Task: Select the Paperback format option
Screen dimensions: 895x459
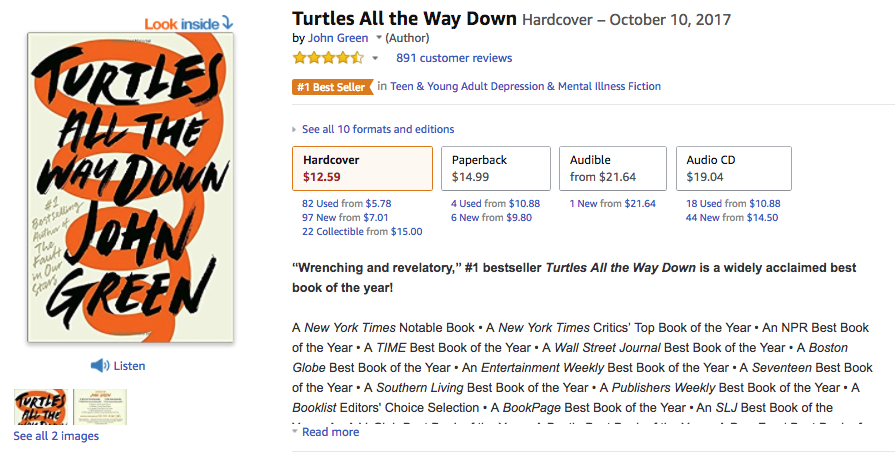Action: (495, 168)
